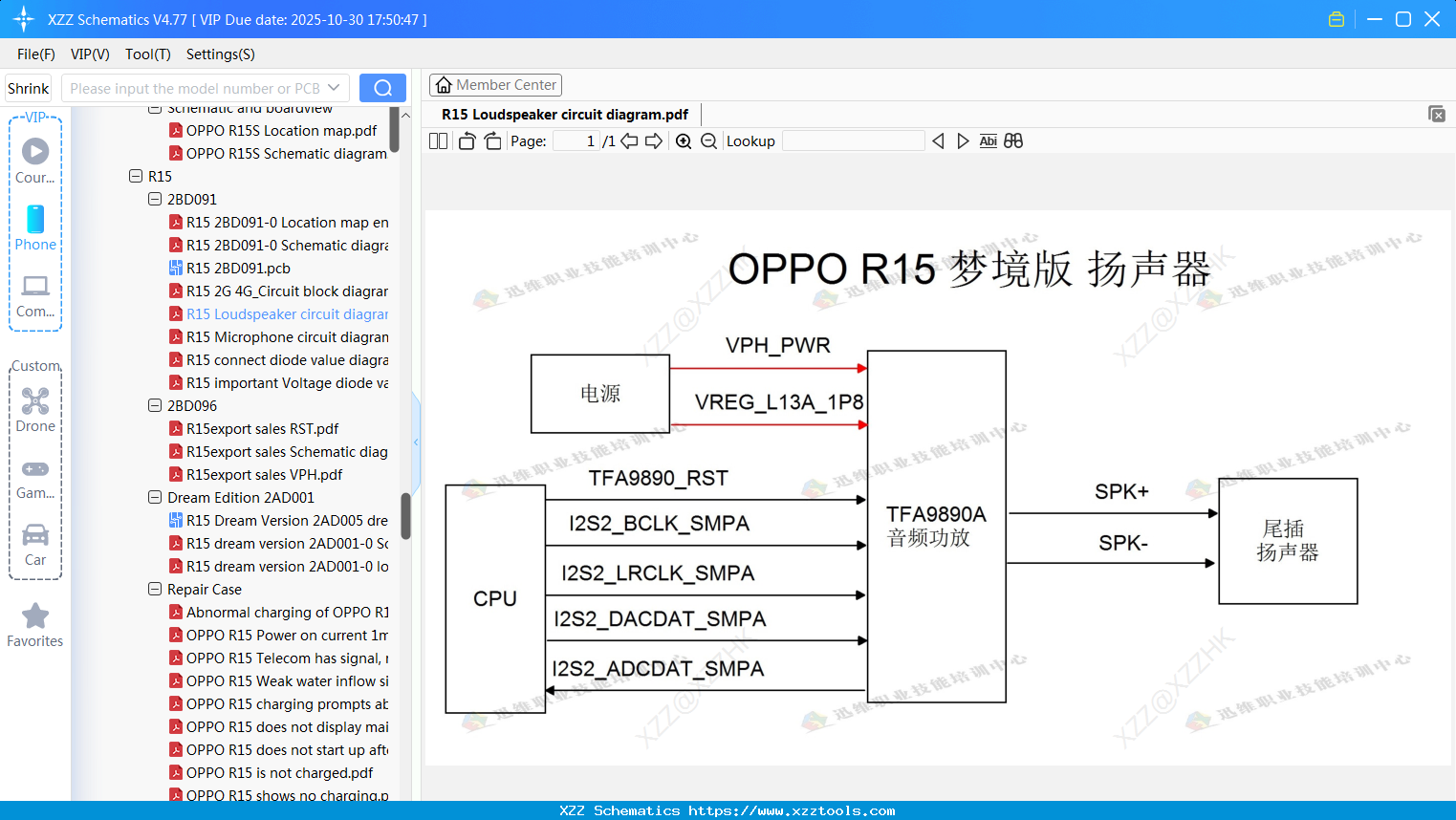Open the Courses section in the VIP sidebar
1456x820 pixels.
click(x=35, y=161)
